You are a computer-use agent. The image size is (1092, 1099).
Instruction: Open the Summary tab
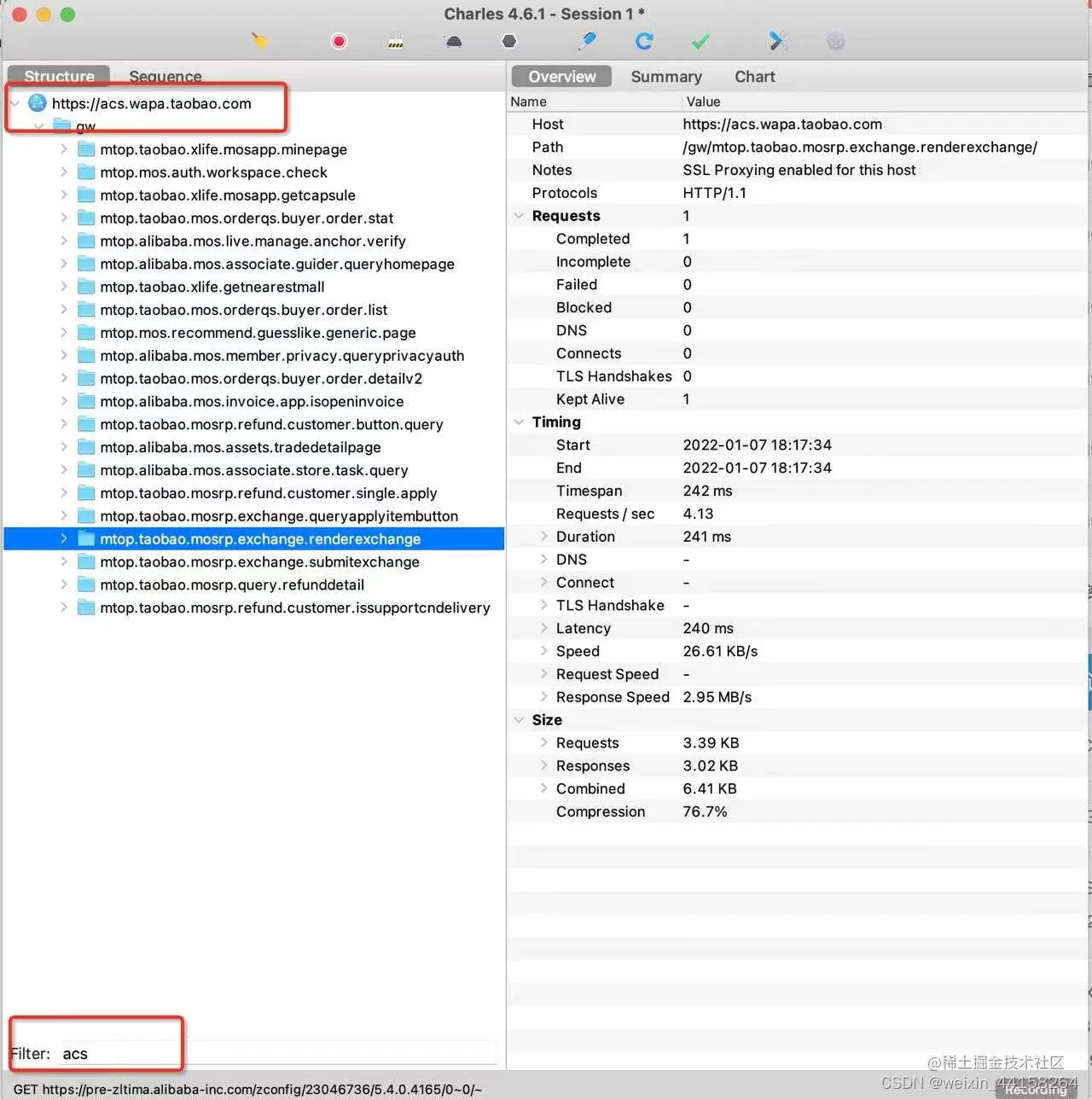[666, 76]
